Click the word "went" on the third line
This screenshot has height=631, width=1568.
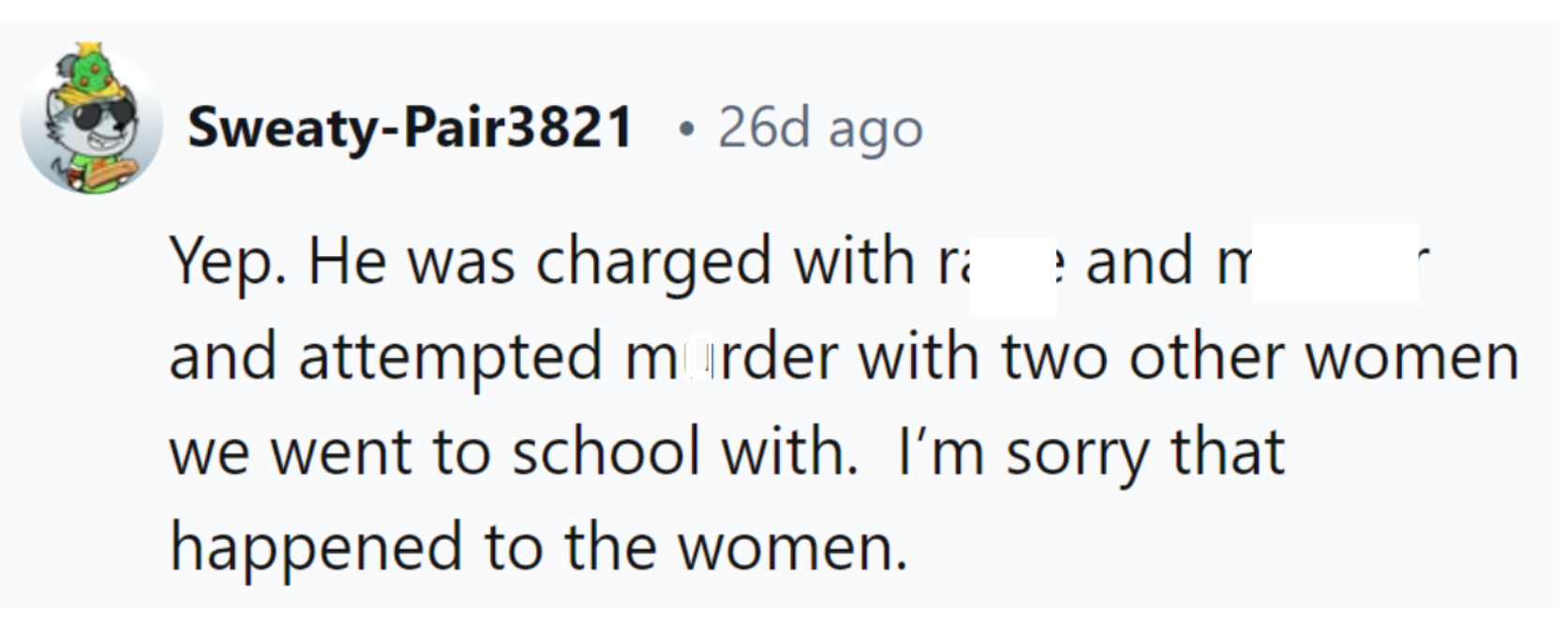341,452
